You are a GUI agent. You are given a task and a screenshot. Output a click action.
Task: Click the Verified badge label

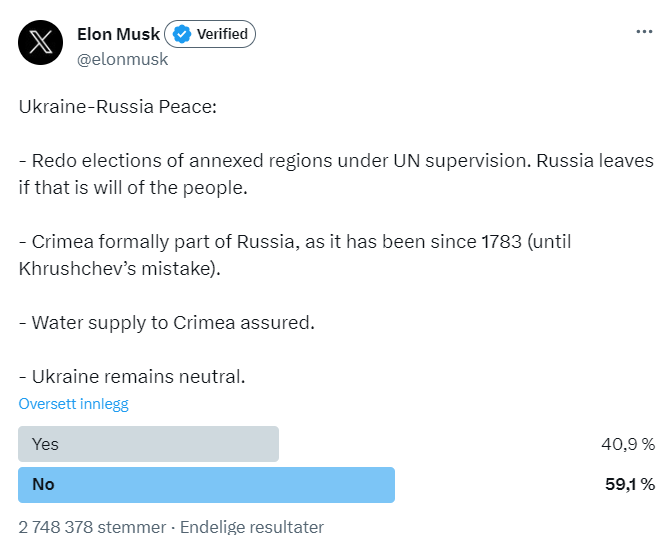221,35
